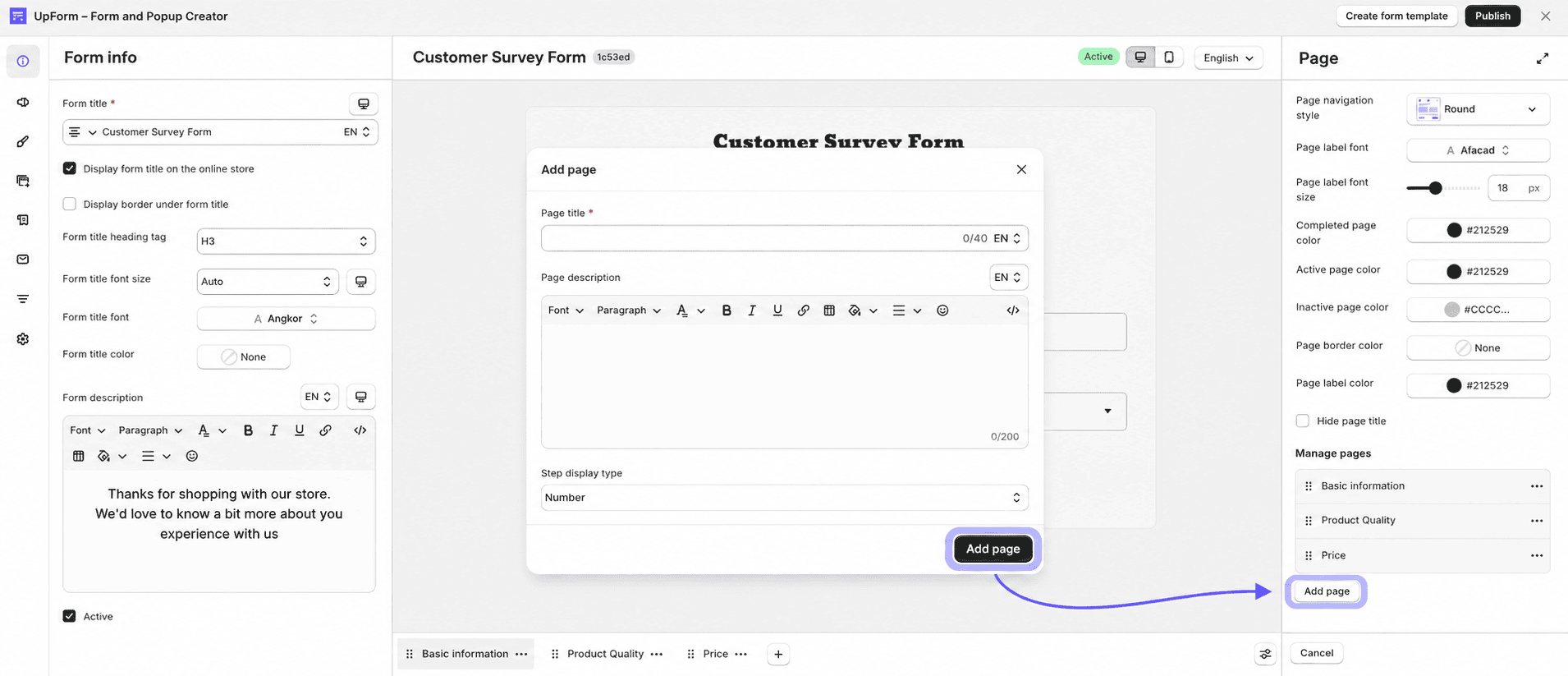Open Form title font size Auto dropdown
The image size is (1568, 676).
point(268,281)
